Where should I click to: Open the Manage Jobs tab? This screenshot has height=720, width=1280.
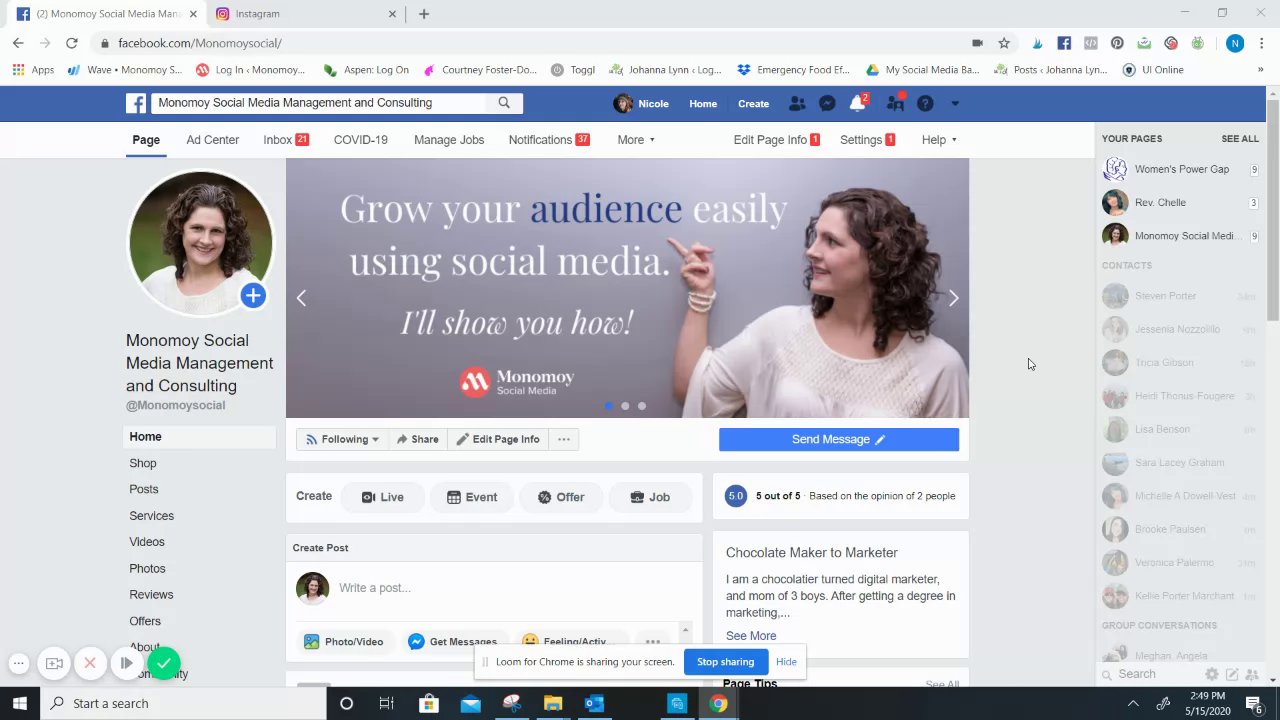point(449,140)
